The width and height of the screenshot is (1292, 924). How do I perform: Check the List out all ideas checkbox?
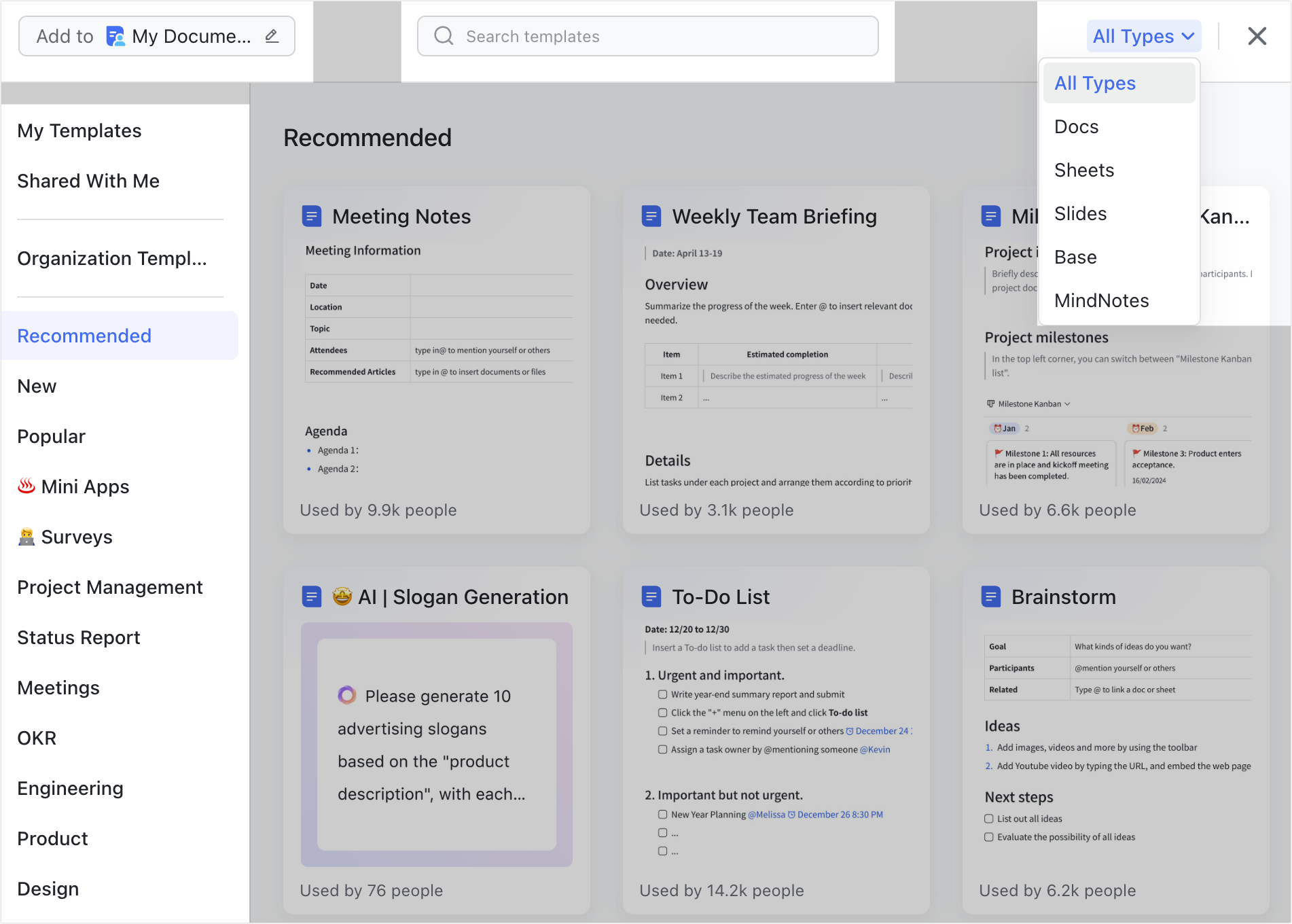(x=988, y=818)
